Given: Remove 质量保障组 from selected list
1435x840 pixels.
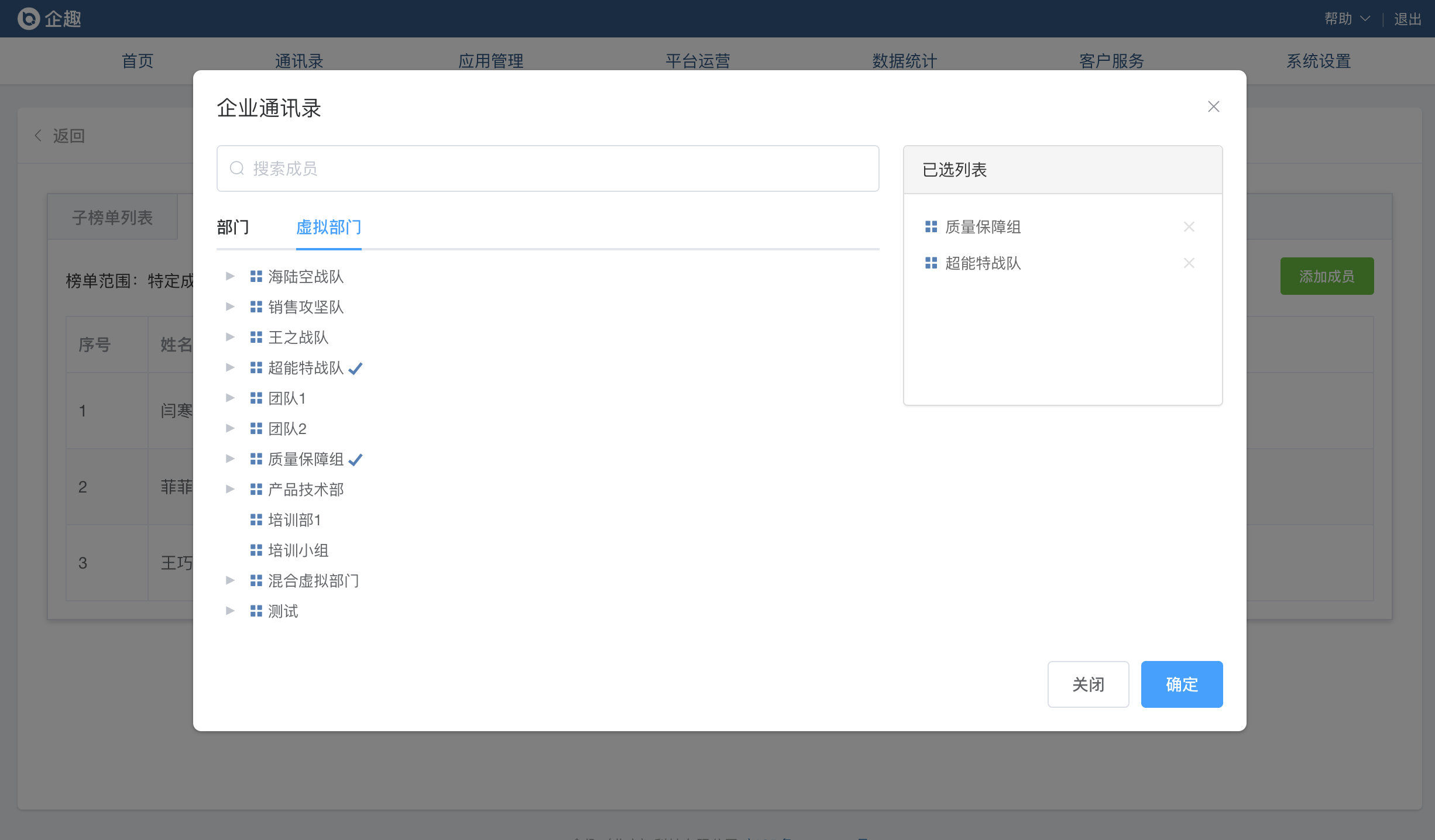Looking at the screenshot, I should (x=1189, y=227).
